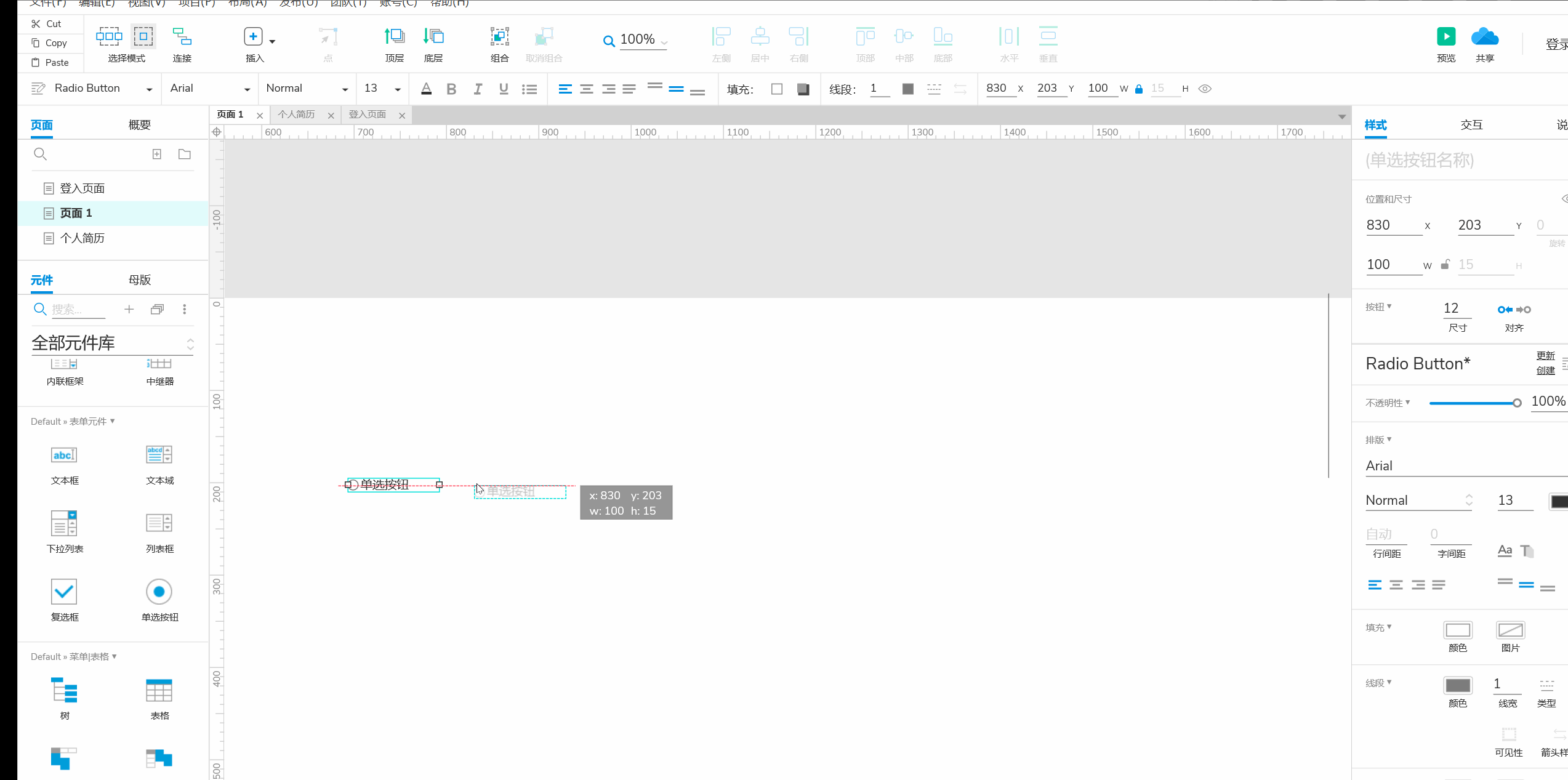Open the 全部元件库 library selector
This screenshot has width=1568, height=780.
pos(113,343)
